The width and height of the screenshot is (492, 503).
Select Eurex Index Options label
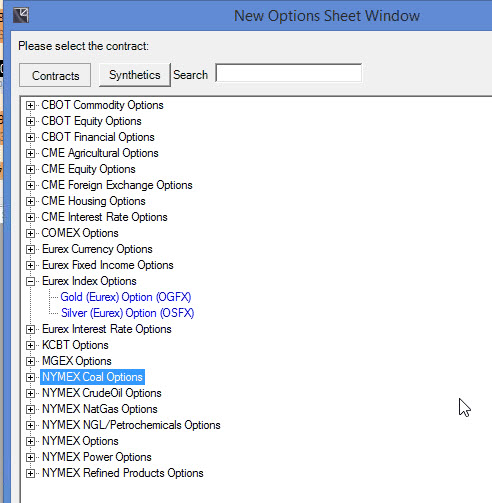pyautogui.click(x=89, y=281)
